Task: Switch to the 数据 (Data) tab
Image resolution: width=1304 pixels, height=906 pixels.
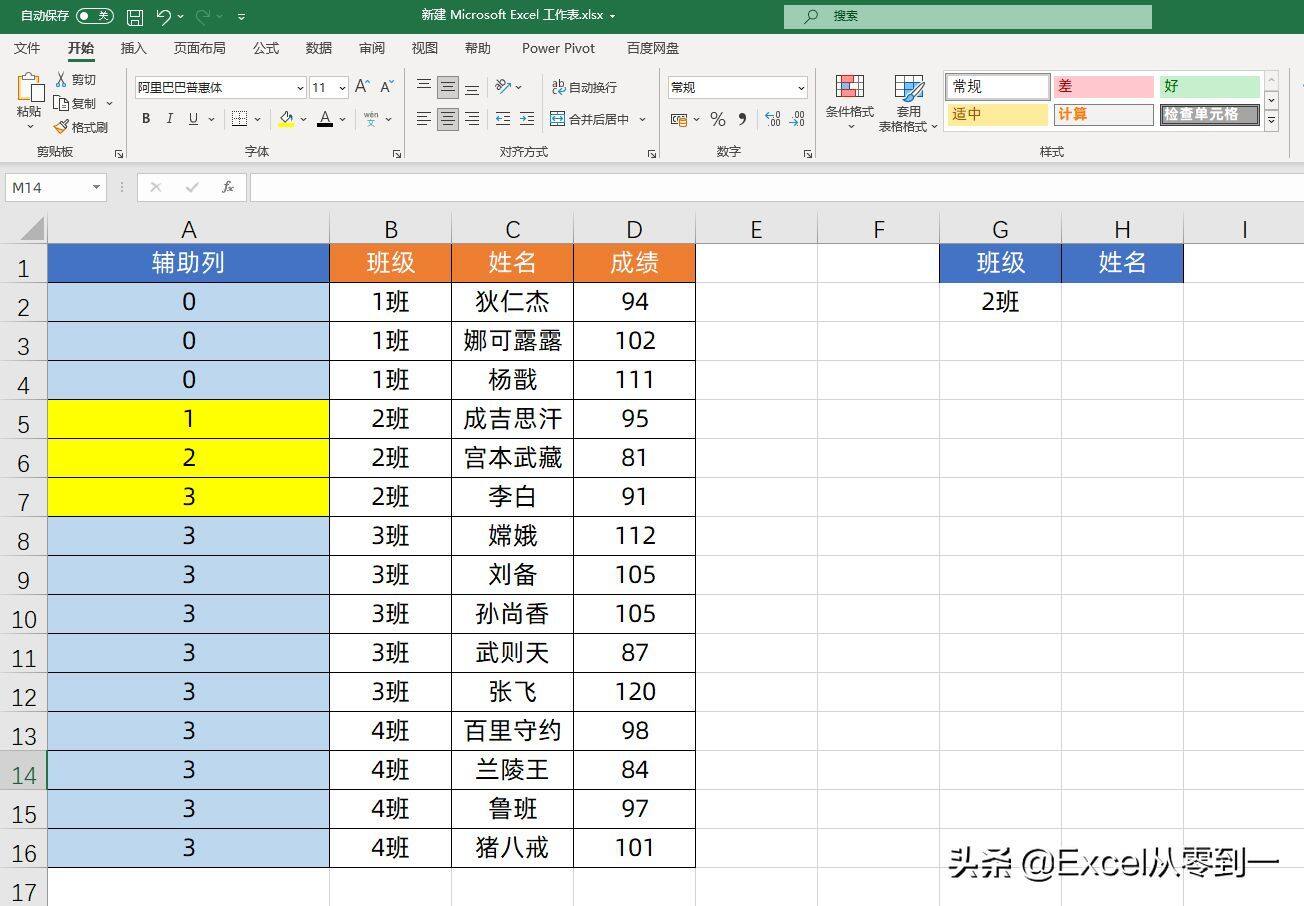Action: [x=319, y=48]
